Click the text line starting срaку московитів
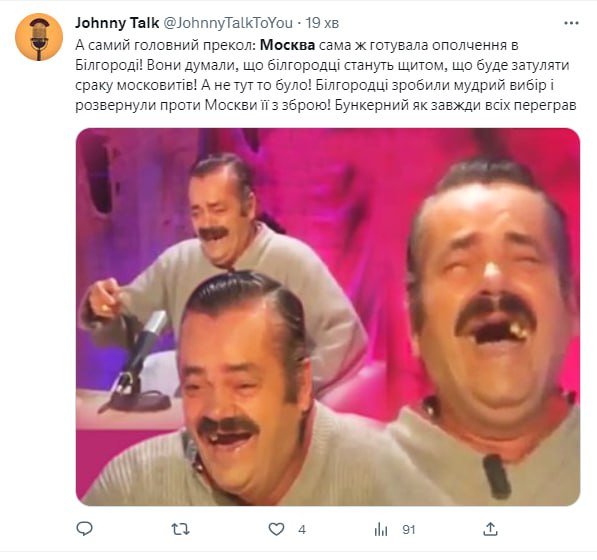This screenshot has width=597, height=560. 314,85
